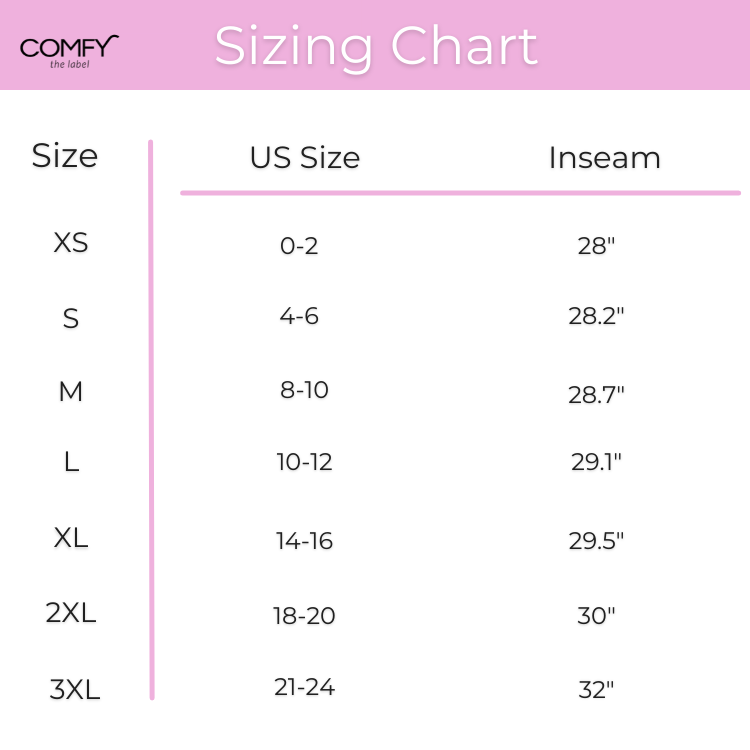Click the 2XL size row label
The height and width of the screenshot is (750, 750).
[x=71, y=612]
